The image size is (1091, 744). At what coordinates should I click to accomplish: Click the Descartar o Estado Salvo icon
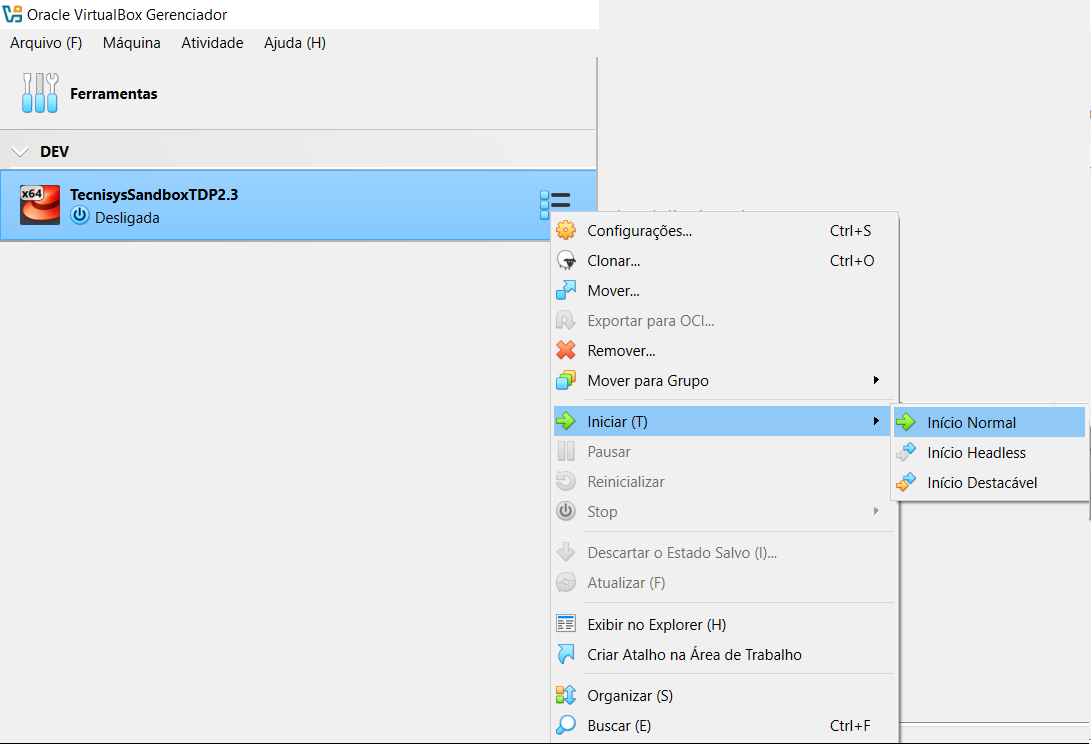(x=566, y=552)
